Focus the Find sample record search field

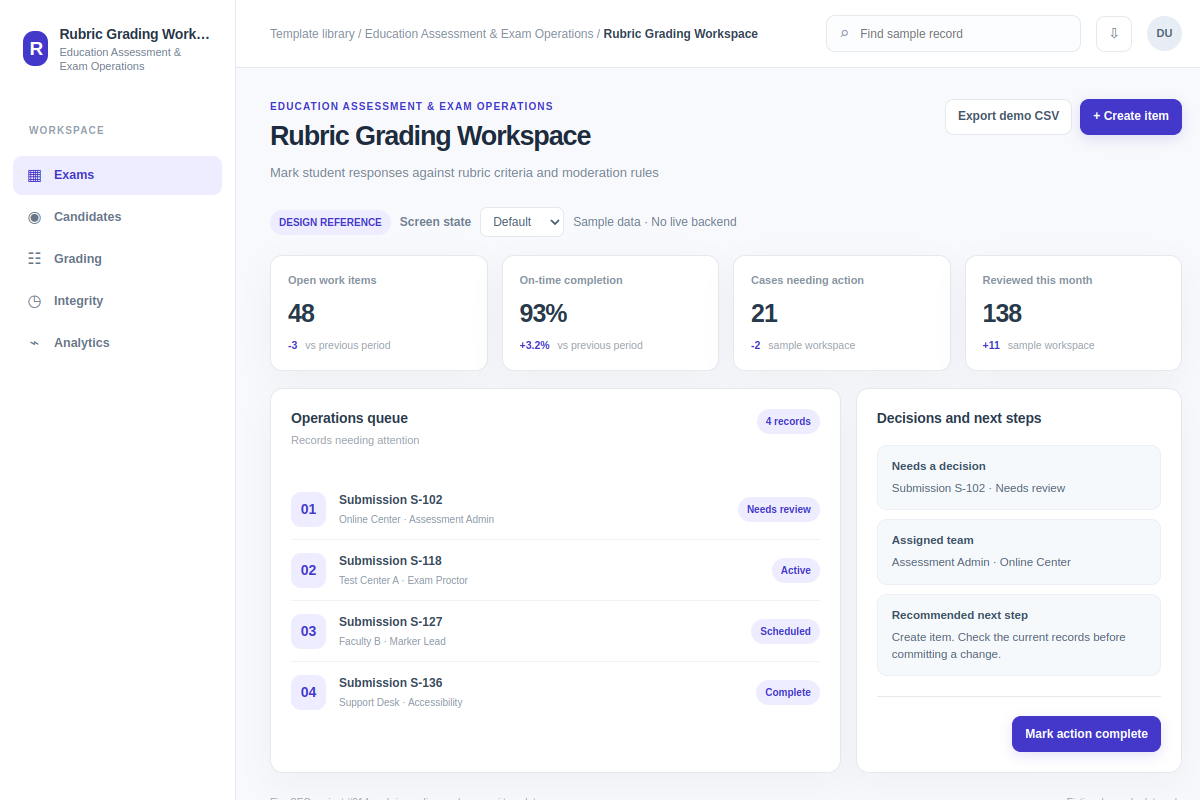[953, 34]
